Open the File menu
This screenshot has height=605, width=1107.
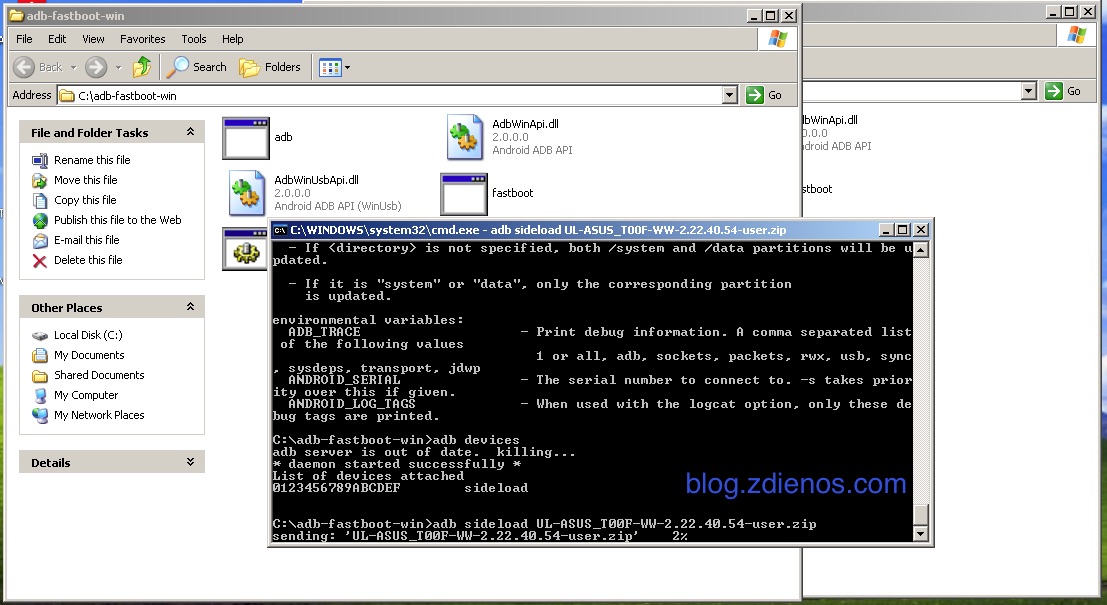tap(24, 39)
